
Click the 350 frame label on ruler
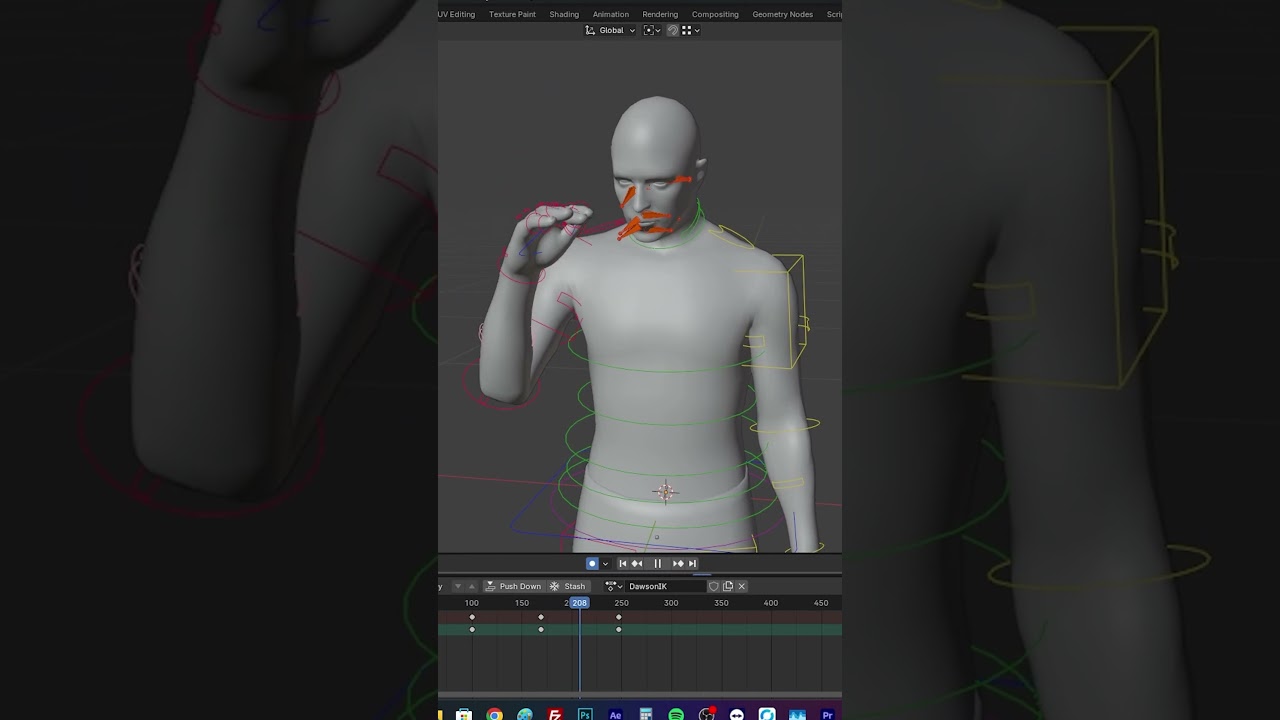tap(721, 603)
